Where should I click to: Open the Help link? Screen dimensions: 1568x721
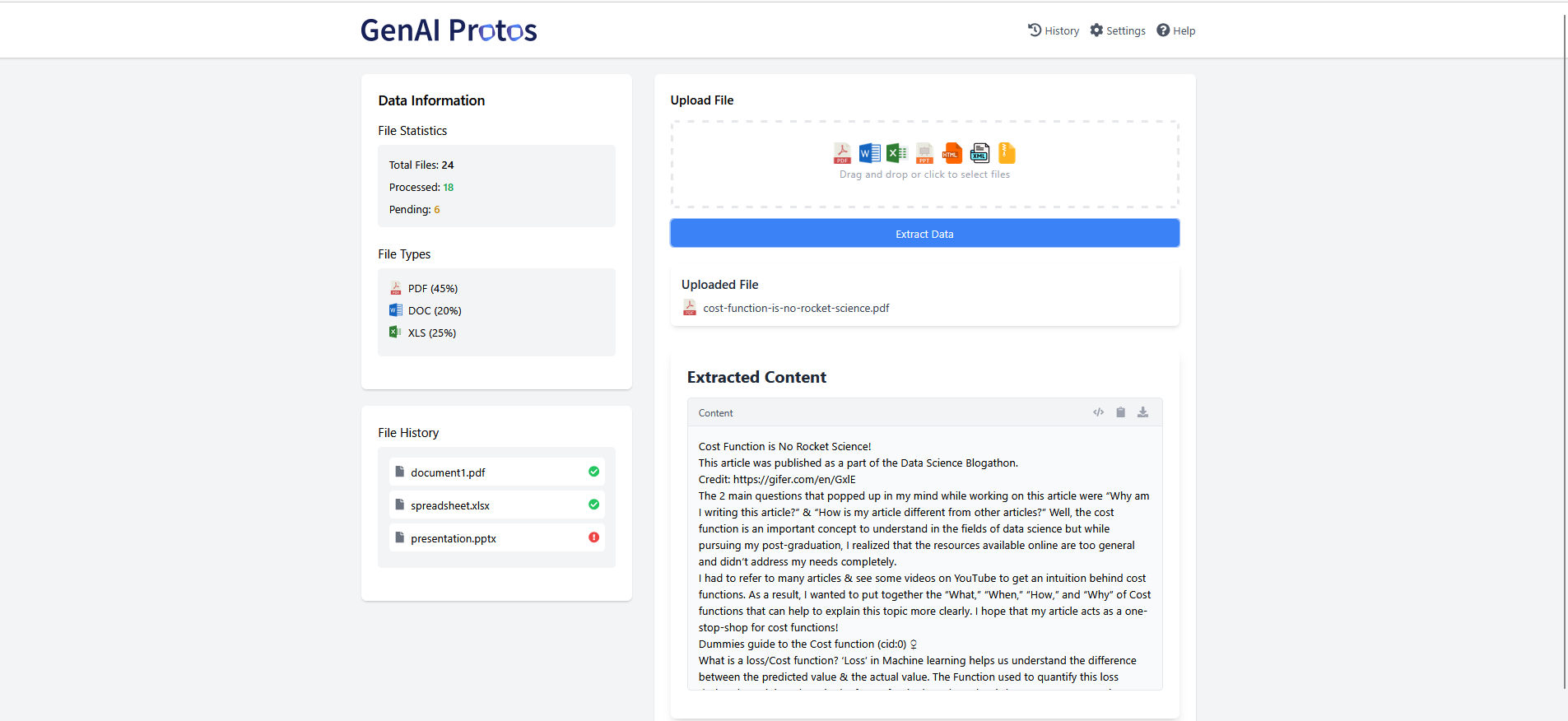click(1175, 30)
